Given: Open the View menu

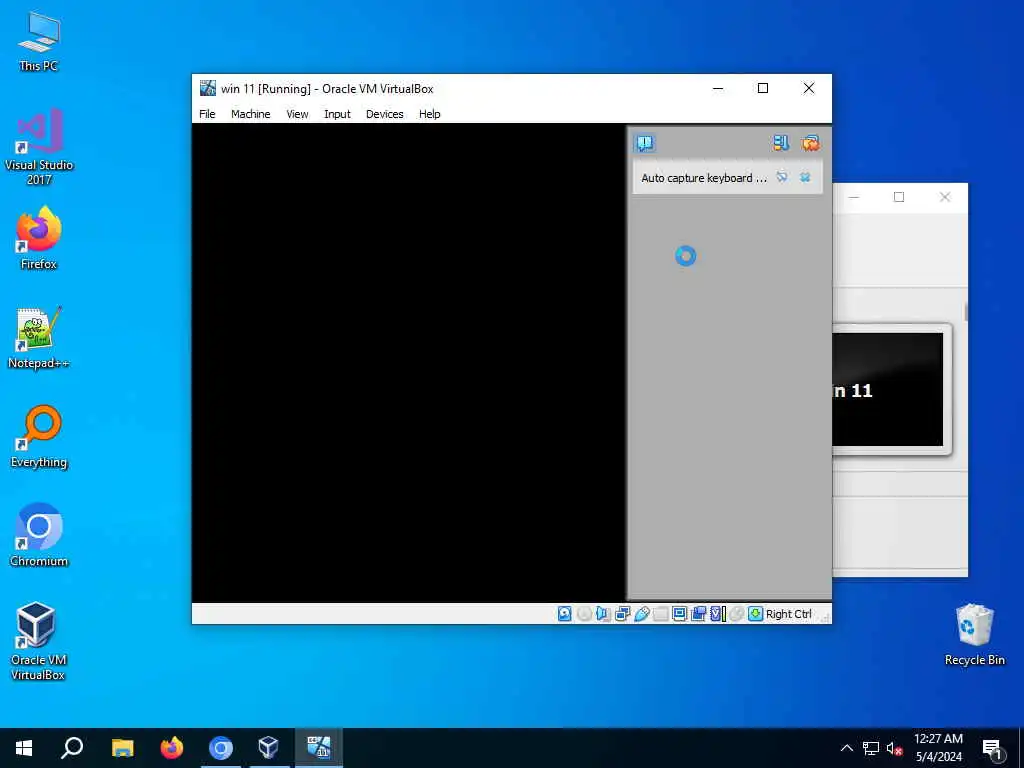Looking at the screenshot, I should click(x=297, y=114).
